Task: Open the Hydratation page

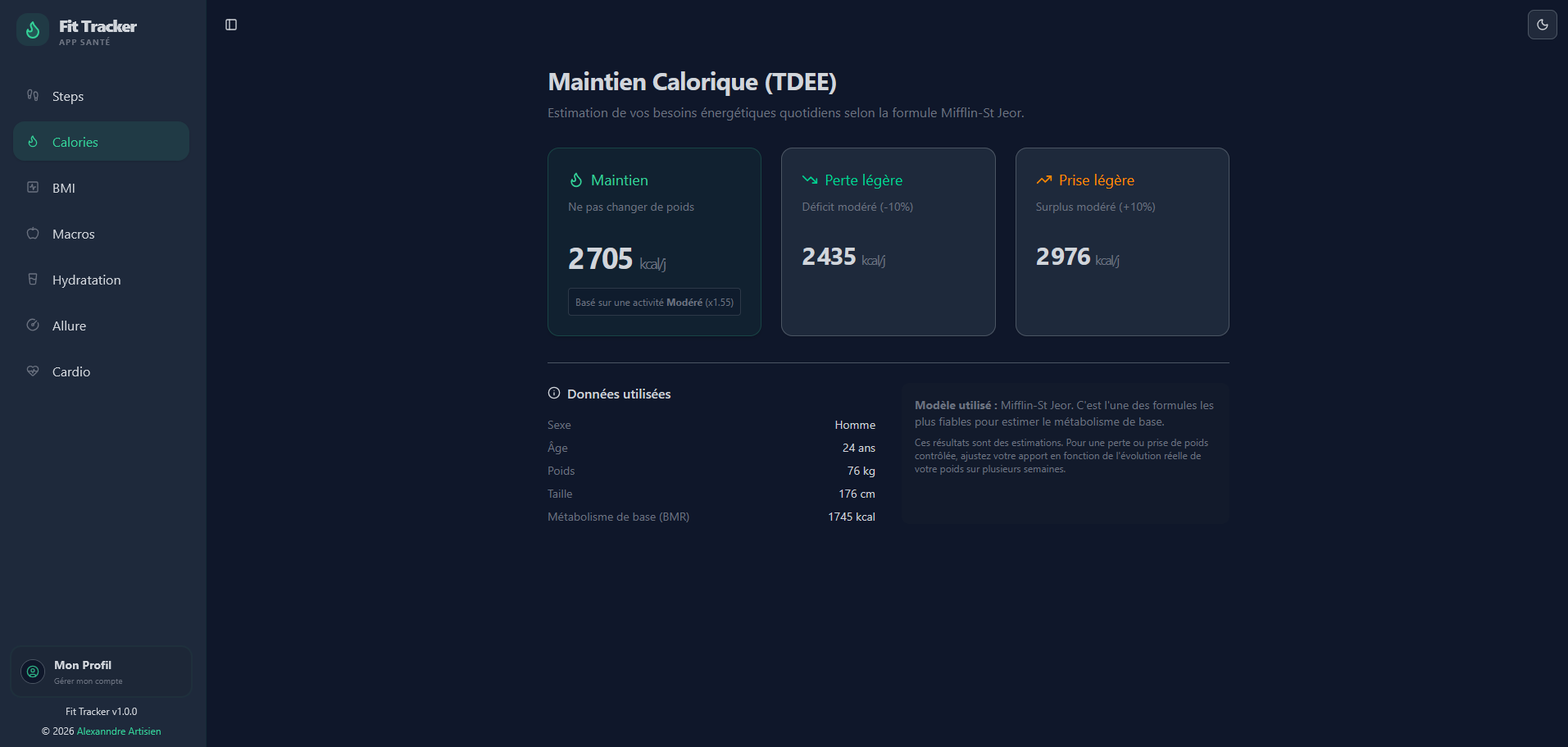Action: 86,280
